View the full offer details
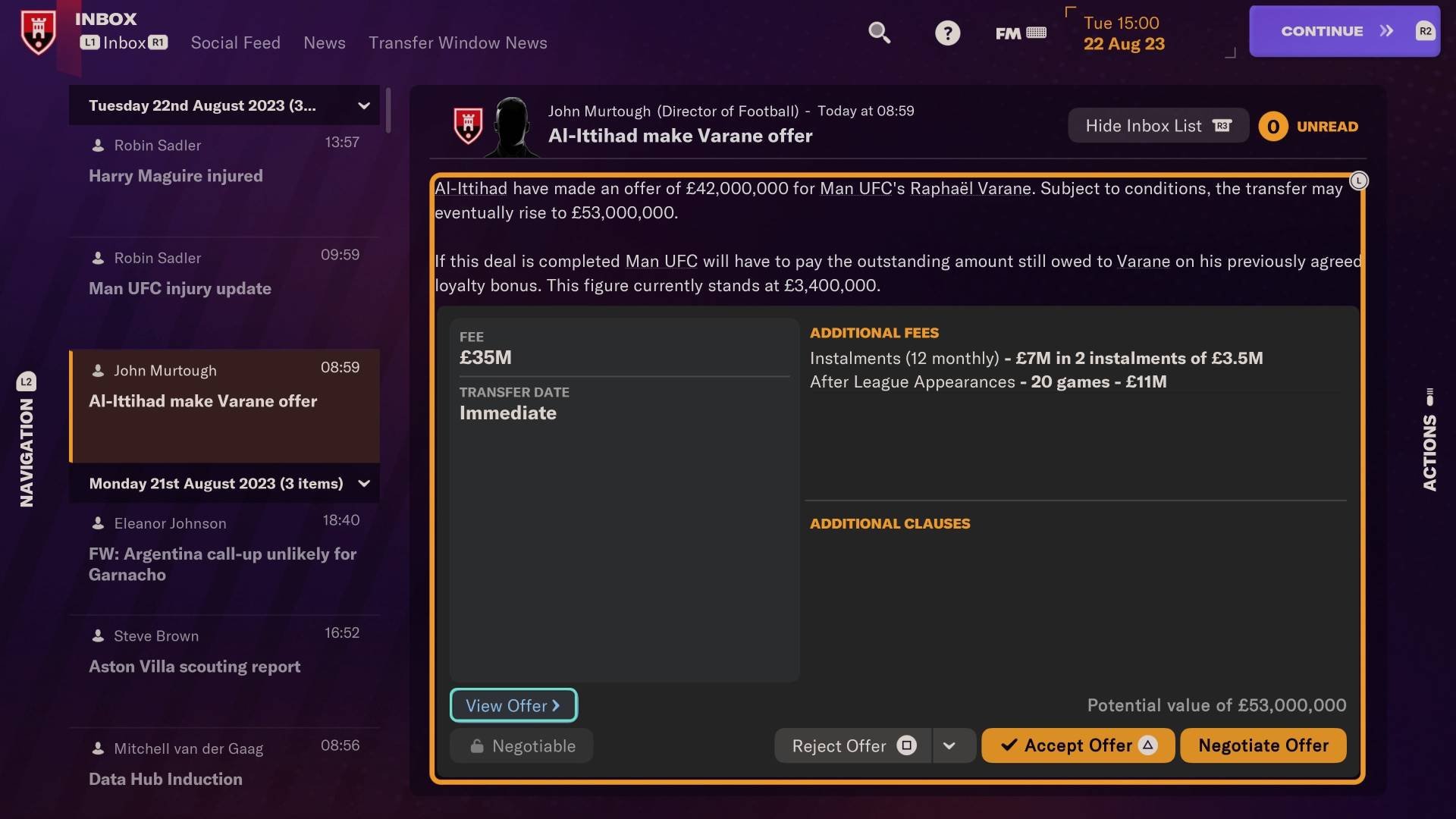1456x819 pixels. click(x=514, y=704)
